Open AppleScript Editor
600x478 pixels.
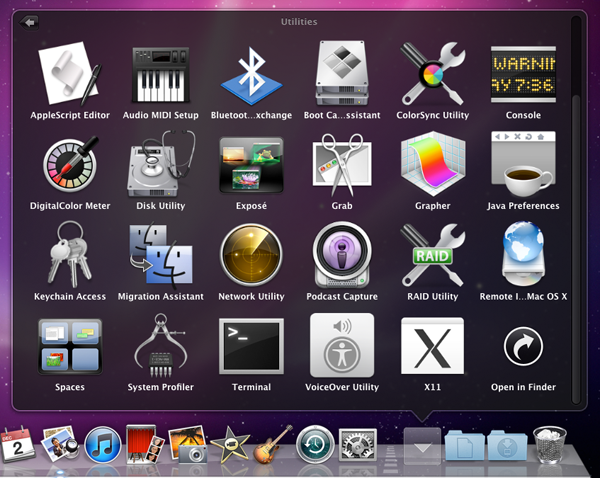(70, 73)
